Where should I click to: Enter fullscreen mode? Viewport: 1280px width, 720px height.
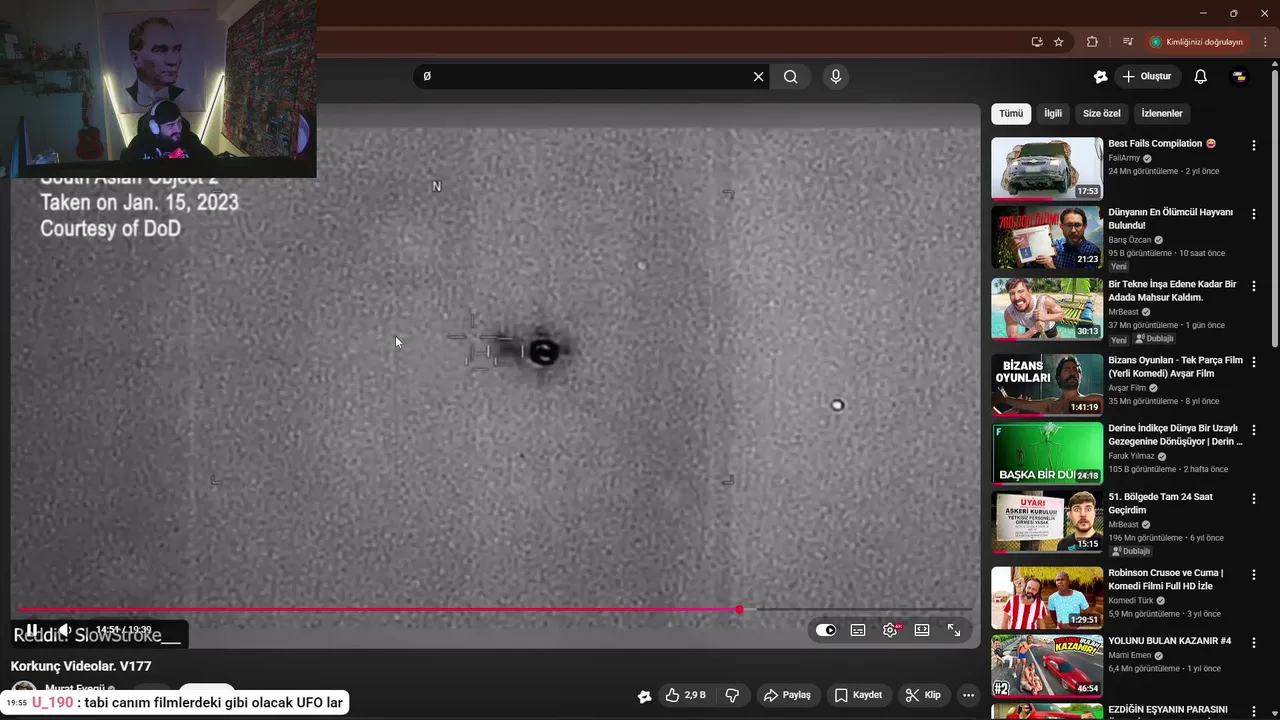tap(954, 630)
